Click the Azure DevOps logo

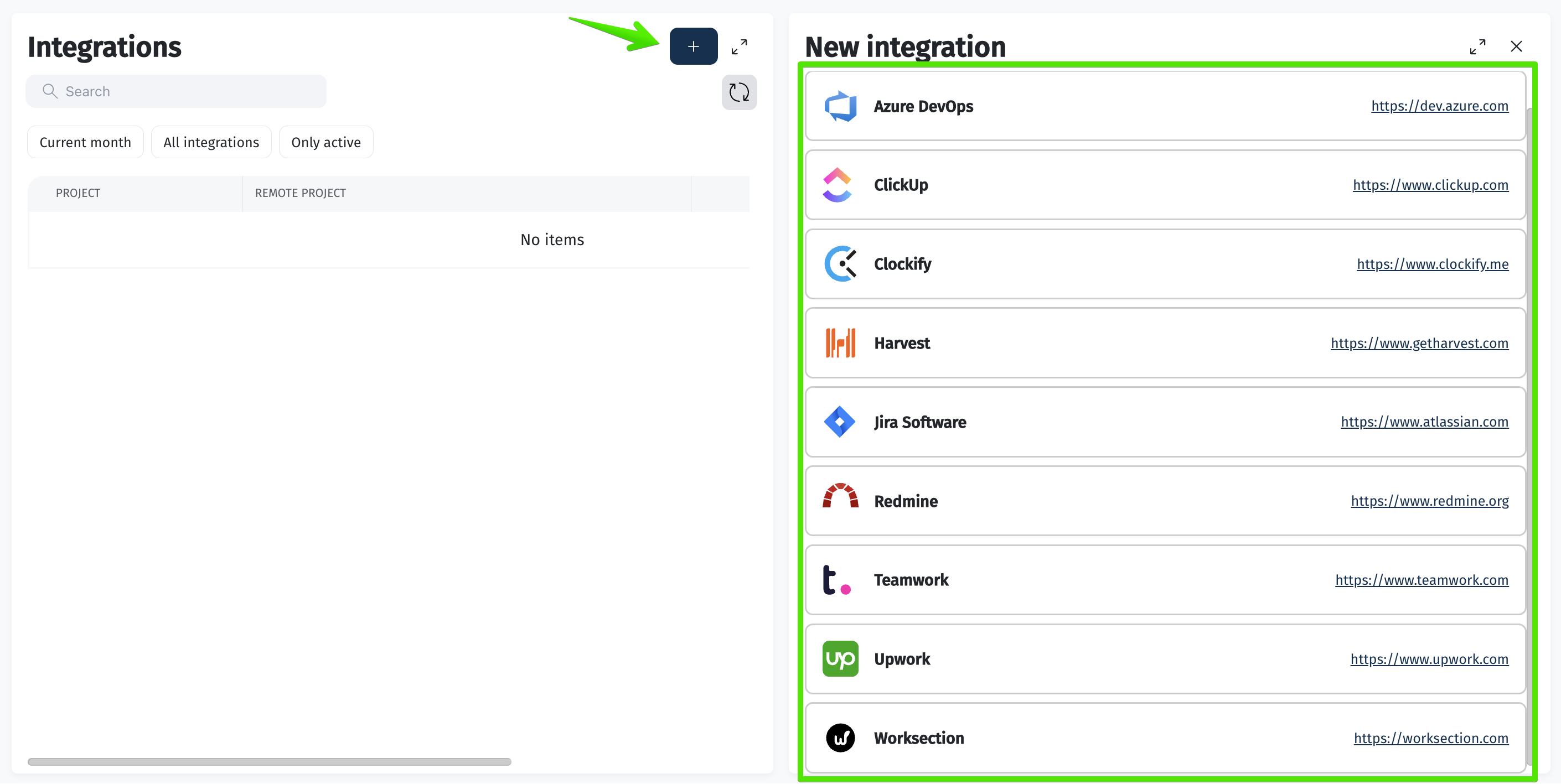840,106
